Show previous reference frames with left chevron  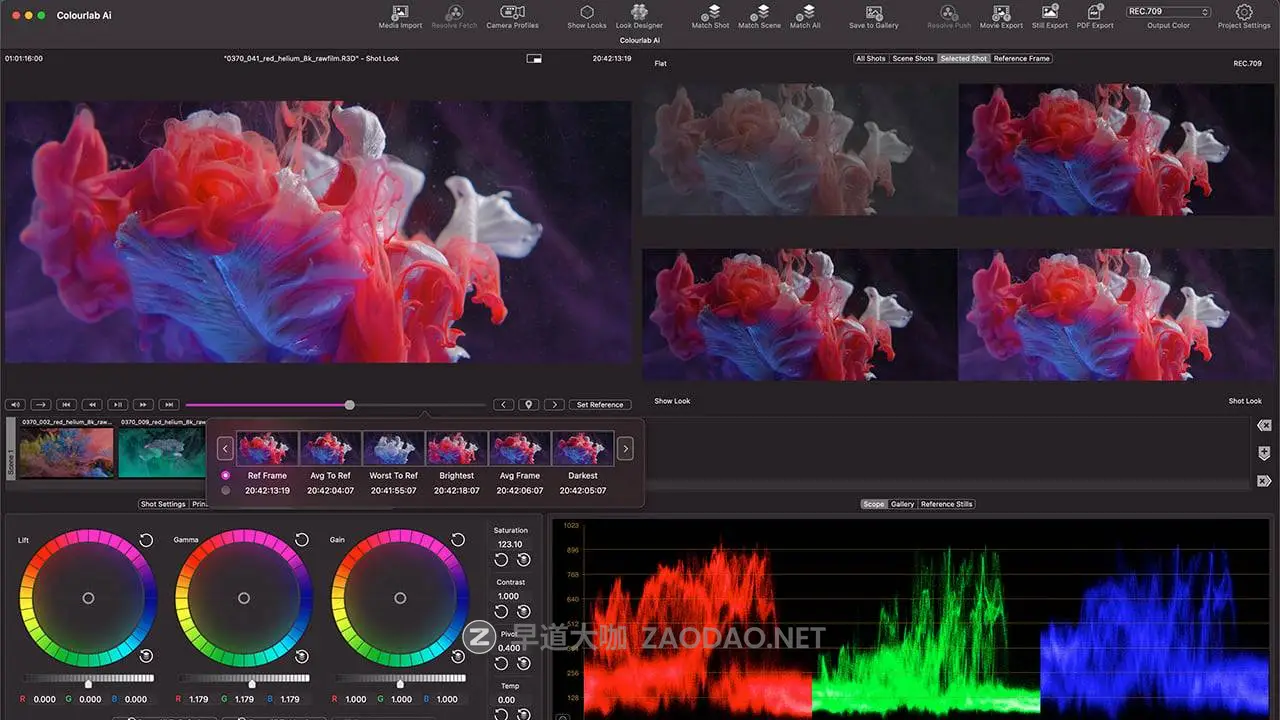(226, 449)
